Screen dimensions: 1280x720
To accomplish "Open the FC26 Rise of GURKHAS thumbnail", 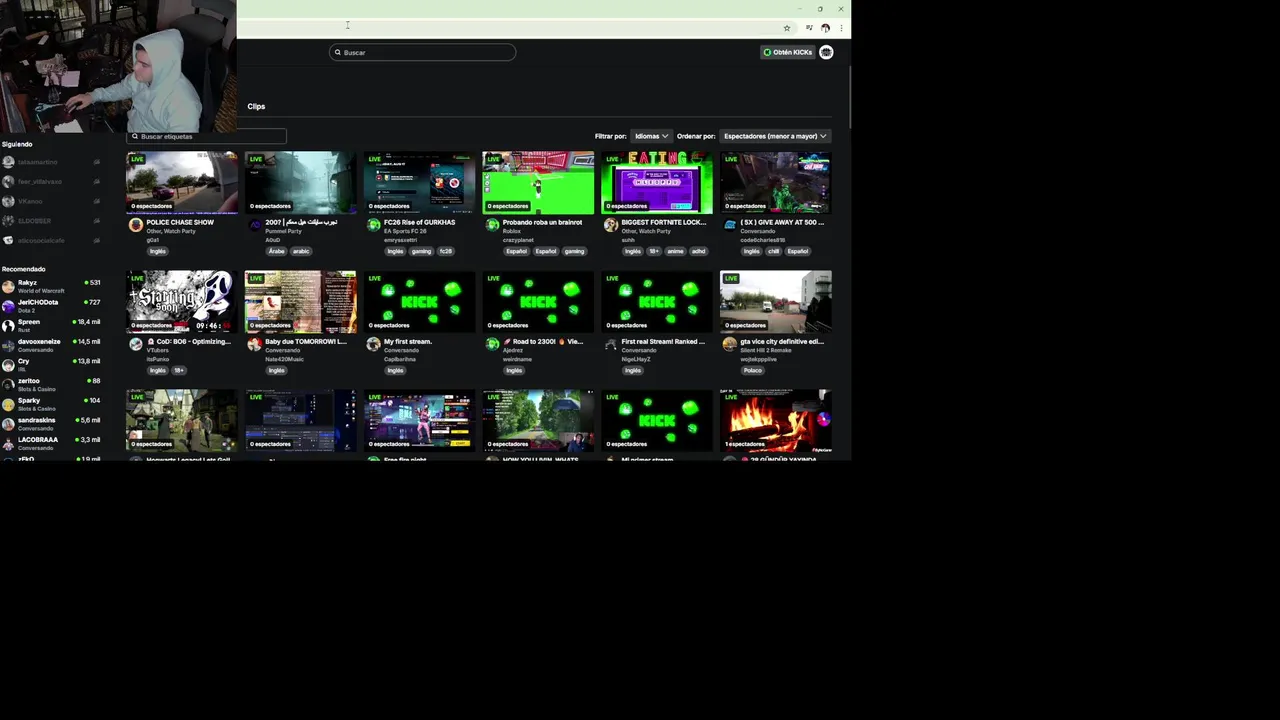I will [x=419, y=182].
